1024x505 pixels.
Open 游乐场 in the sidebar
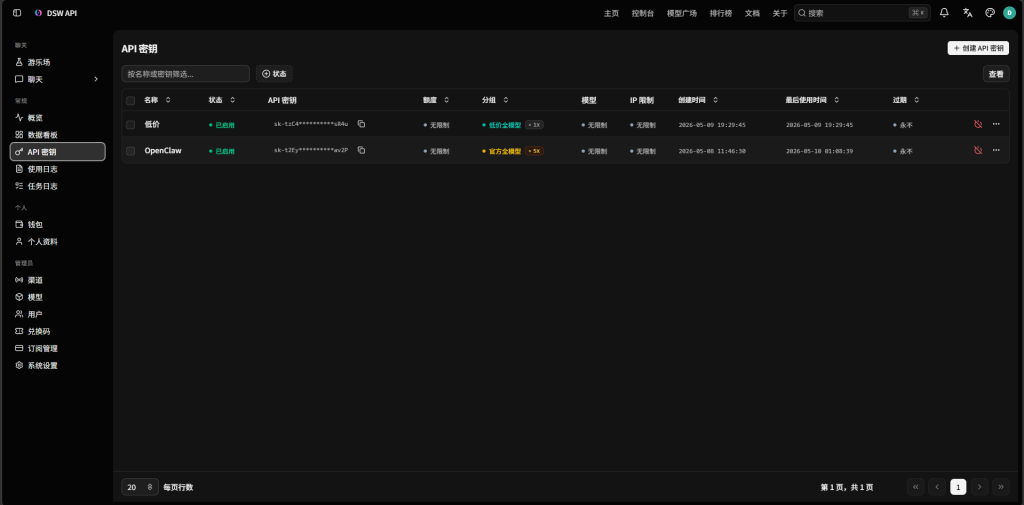click(57, 62)
